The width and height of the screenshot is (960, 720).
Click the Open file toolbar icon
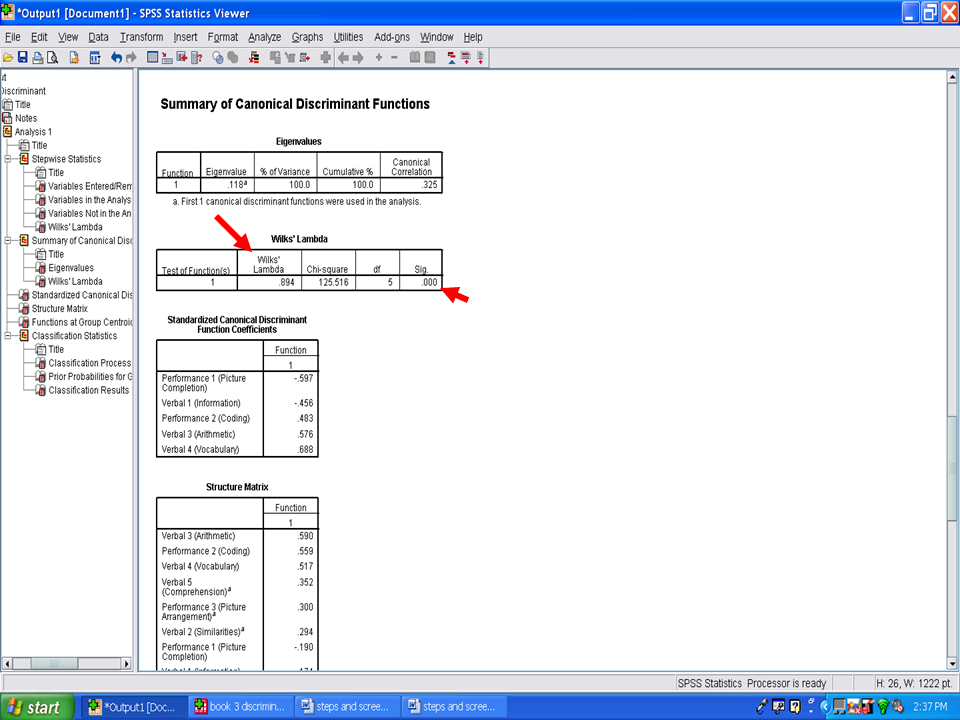coord(7,58)
